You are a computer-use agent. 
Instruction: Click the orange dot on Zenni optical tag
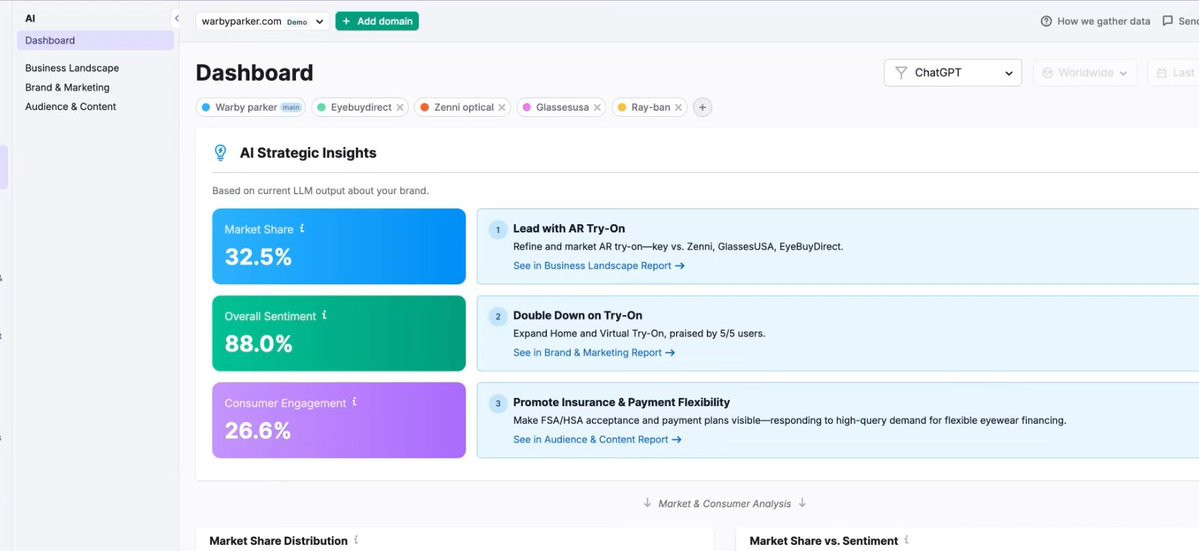pos(424,108)
